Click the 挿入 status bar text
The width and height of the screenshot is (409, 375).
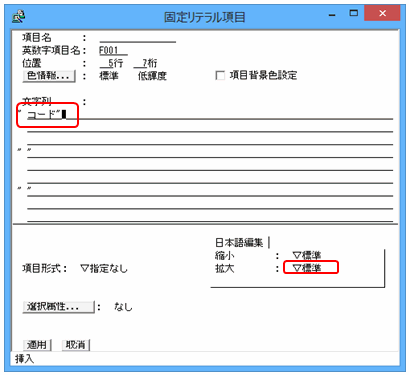click(x=24, y=359)
